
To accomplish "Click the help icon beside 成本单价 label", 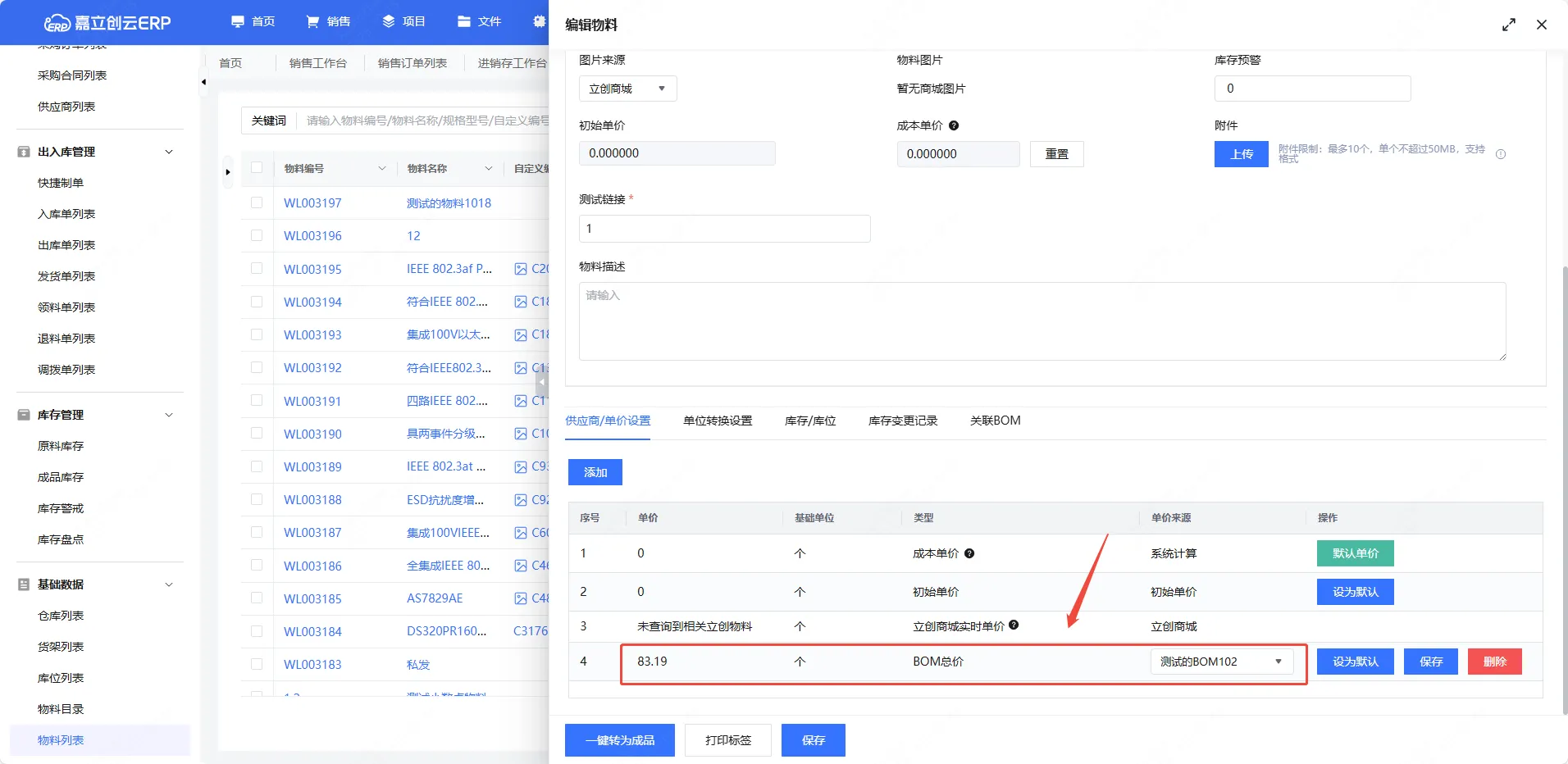I will click(x=954, y=125).
